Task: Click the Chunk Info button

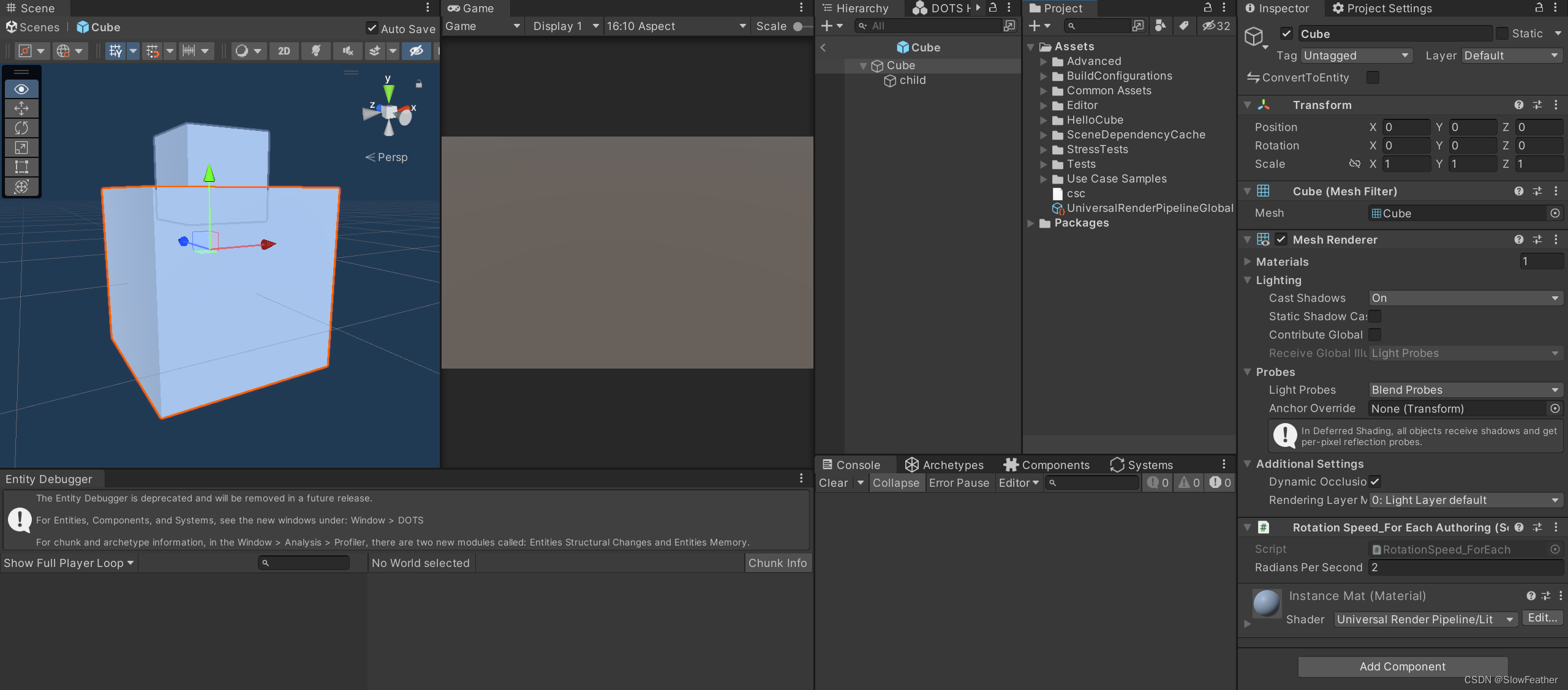Action: click(x=777, y=563)
